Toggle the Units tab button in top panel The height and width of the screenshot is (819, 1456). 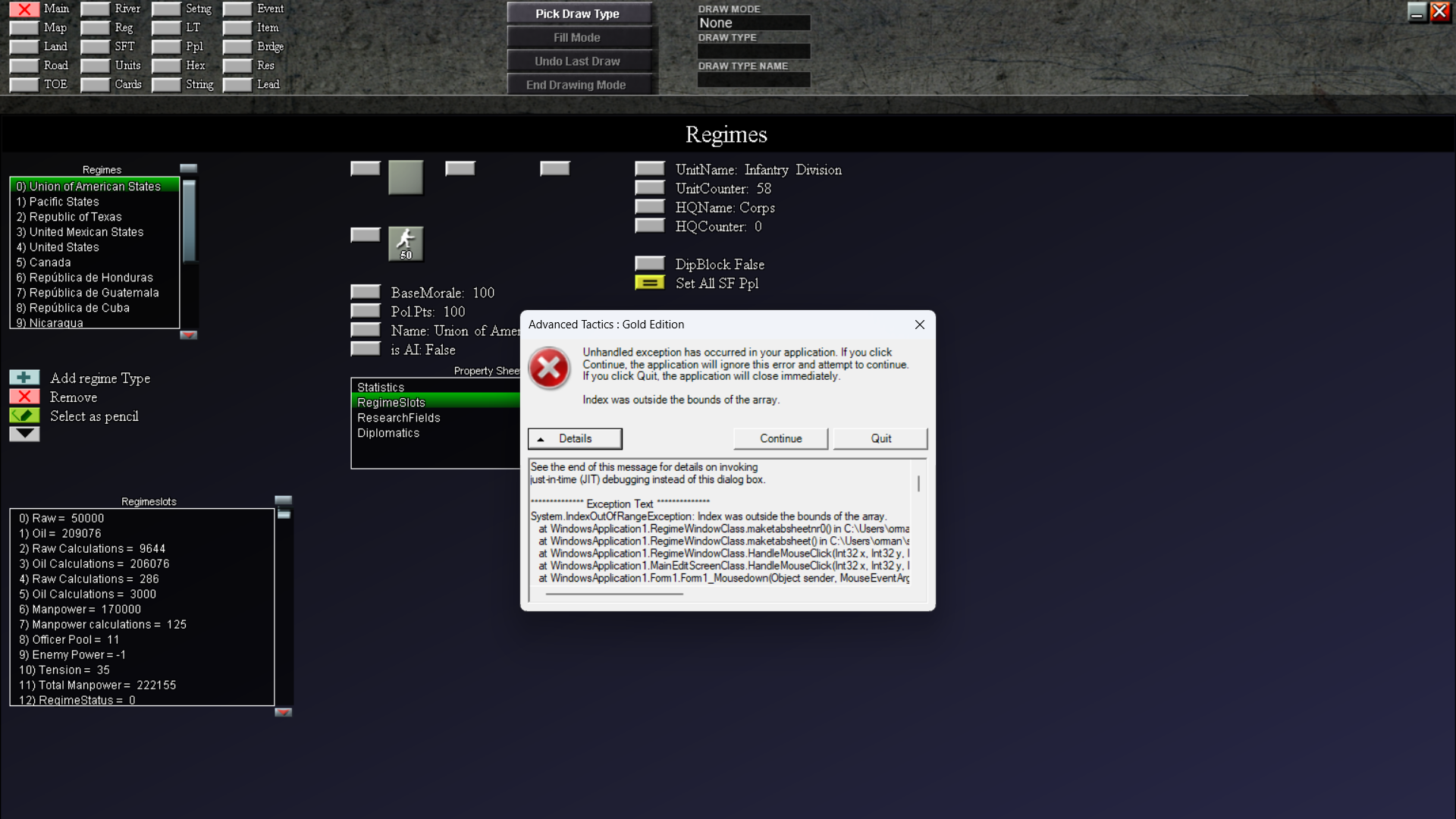(96, 66)
